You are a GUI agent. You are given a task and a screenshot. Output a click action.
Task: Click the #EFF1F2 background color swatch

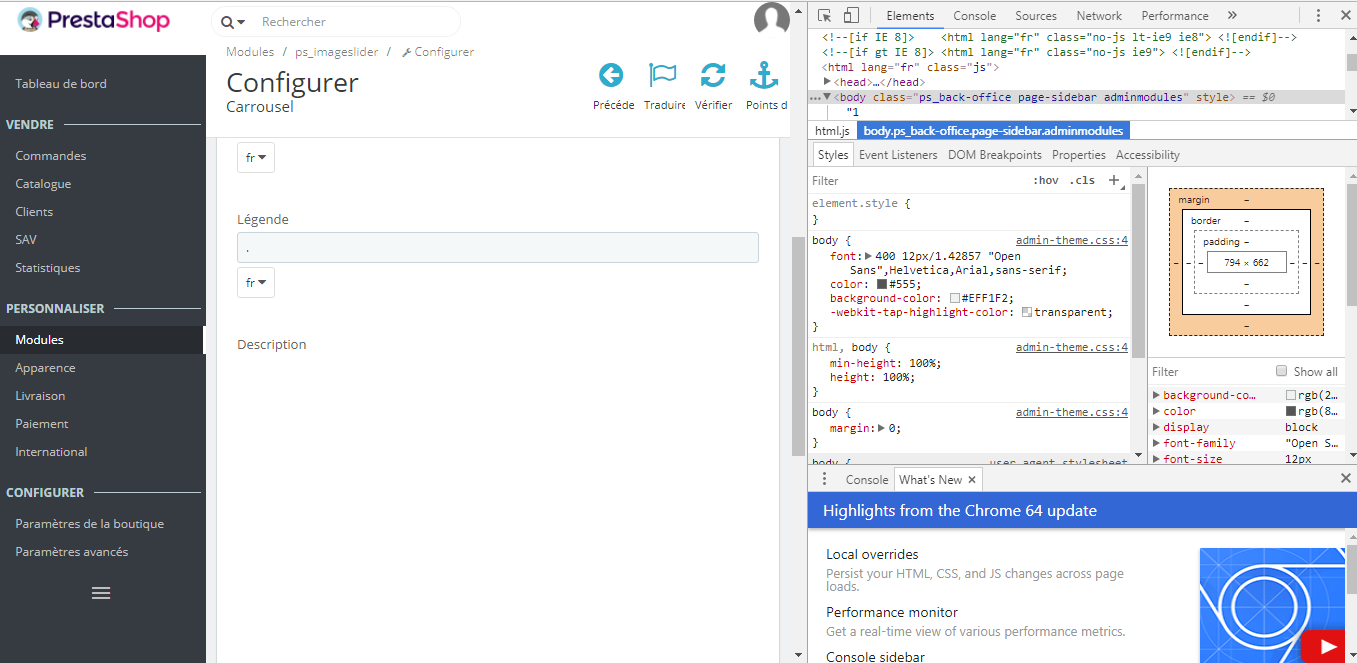click(x=955, y=298)
